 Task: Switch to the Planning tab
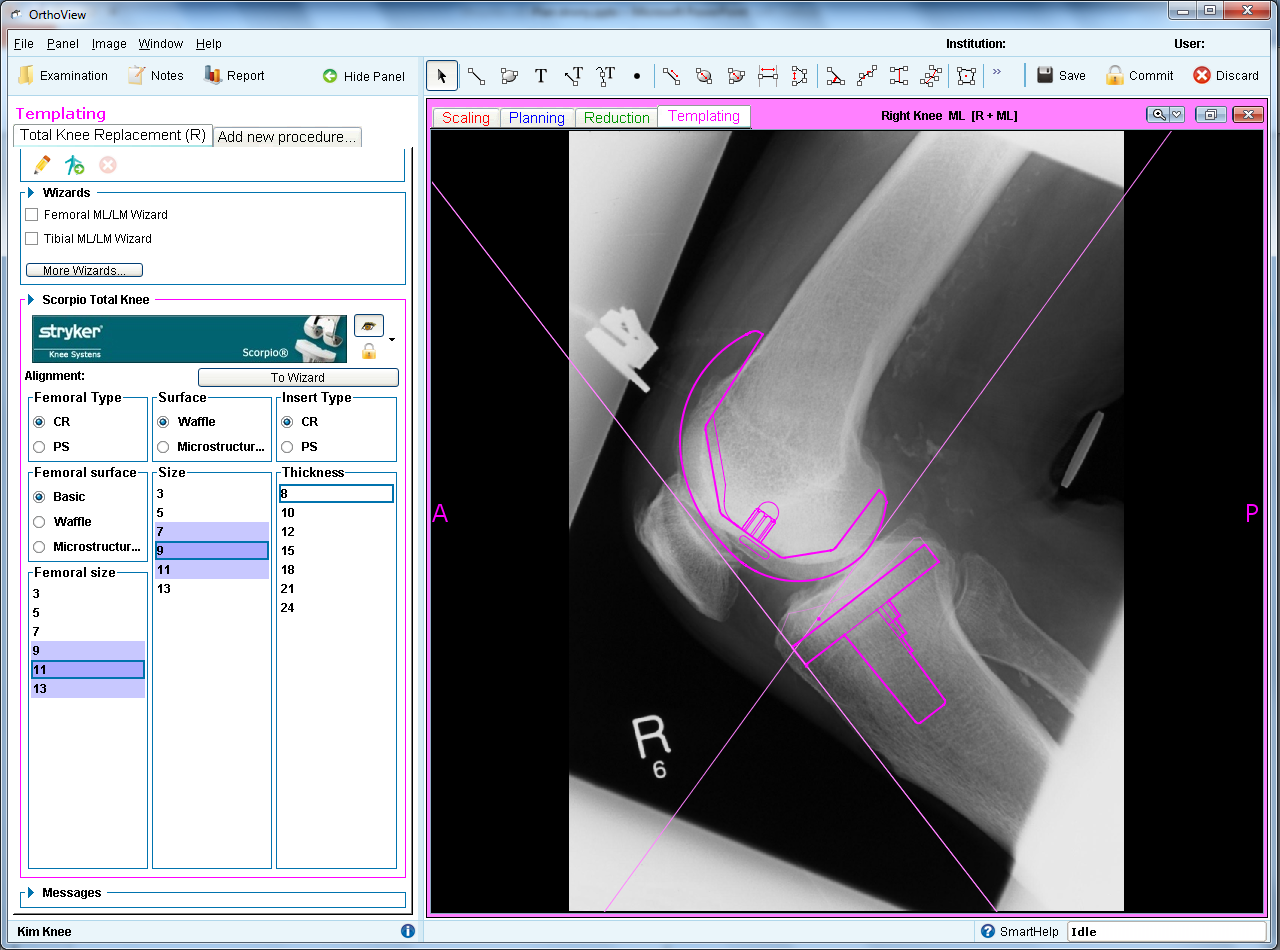pyautogui.click(x=537, y=118)
